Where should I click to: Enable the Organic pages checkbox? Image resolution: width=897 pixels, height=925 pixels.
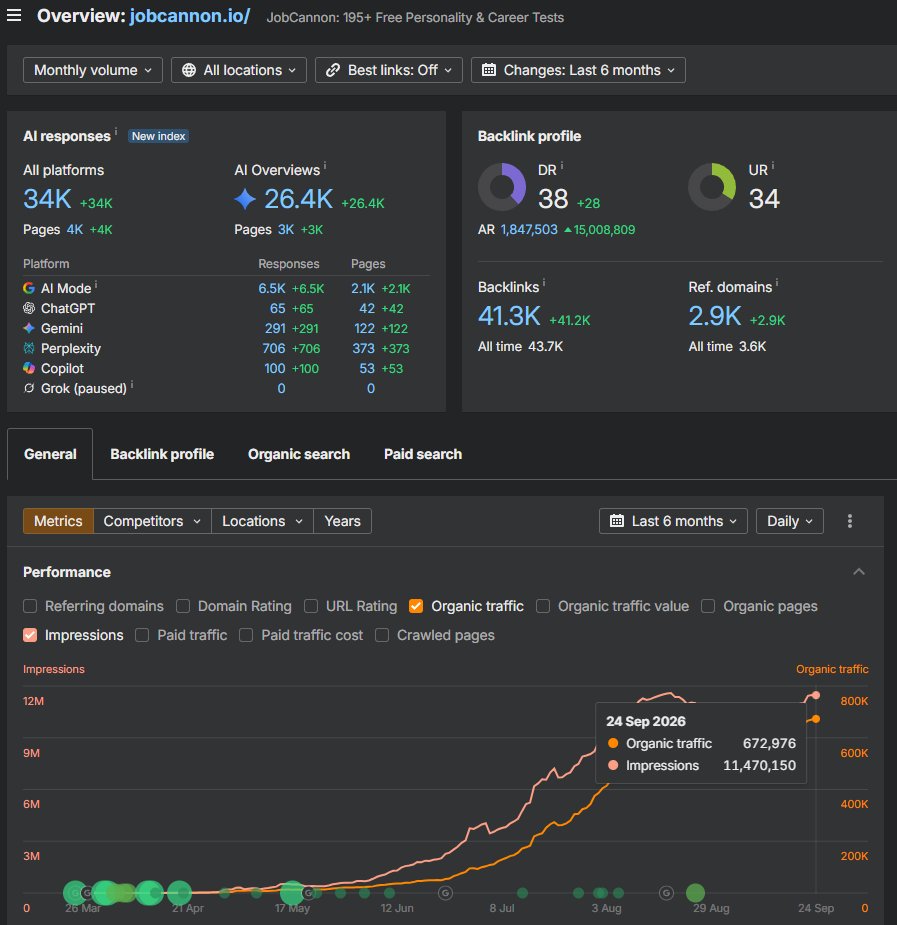point(708,606)
